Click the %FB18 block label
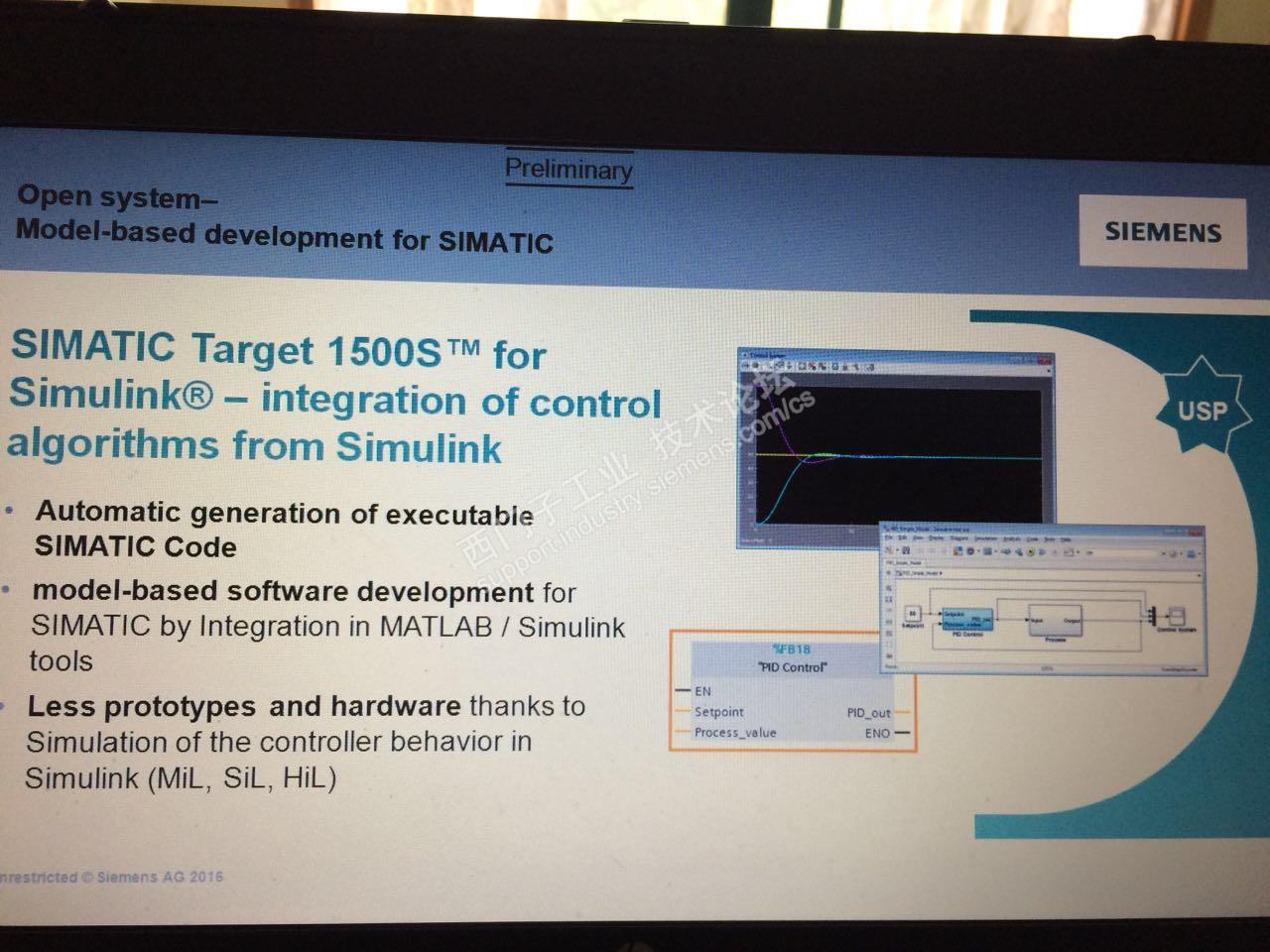The image size is (1270, 952). 791,650
